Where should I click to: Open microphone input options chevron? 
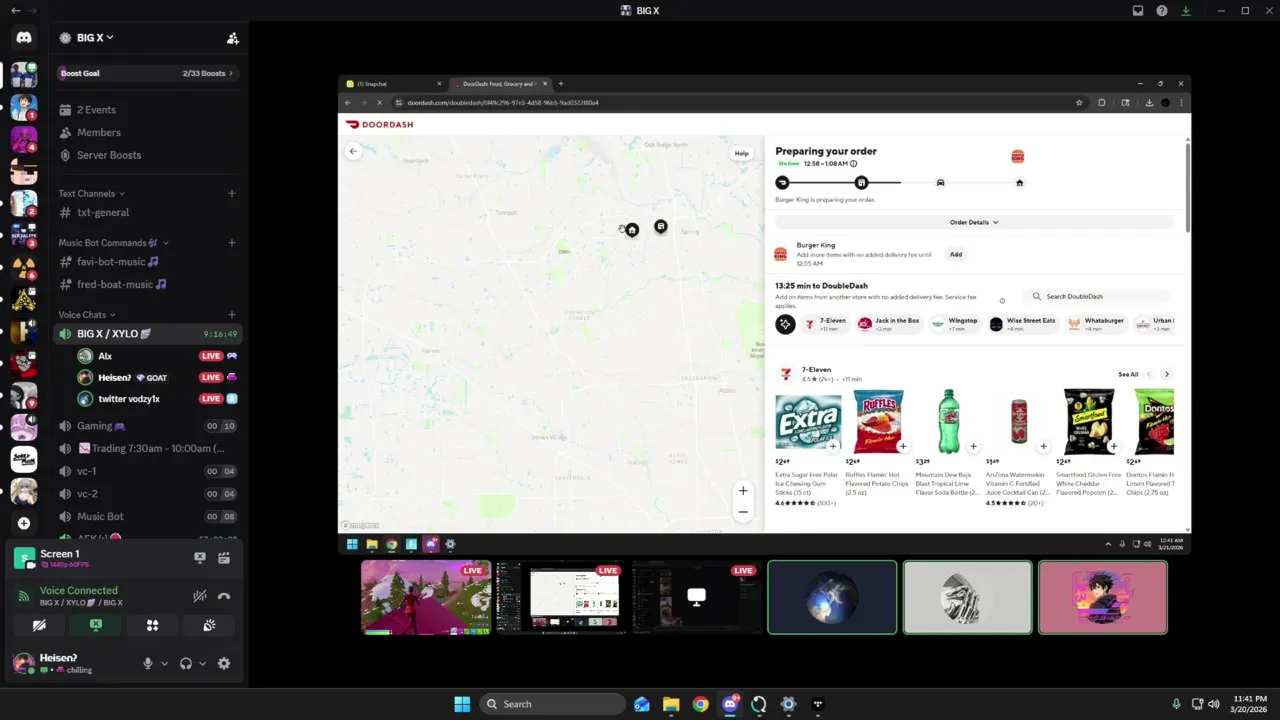pyautogui.click(x=164, y=663)
